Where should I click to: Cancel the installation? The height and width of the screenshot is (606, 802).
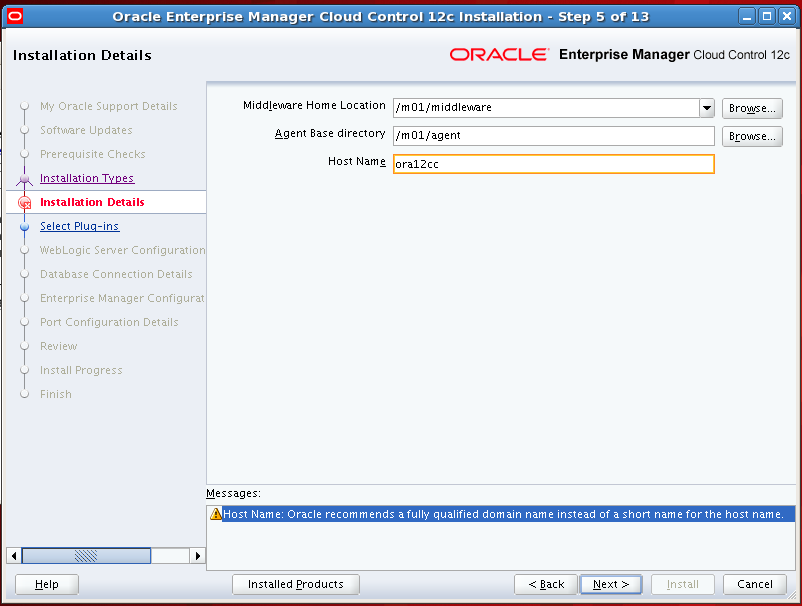pyautogui.click(x=754, y=584)
